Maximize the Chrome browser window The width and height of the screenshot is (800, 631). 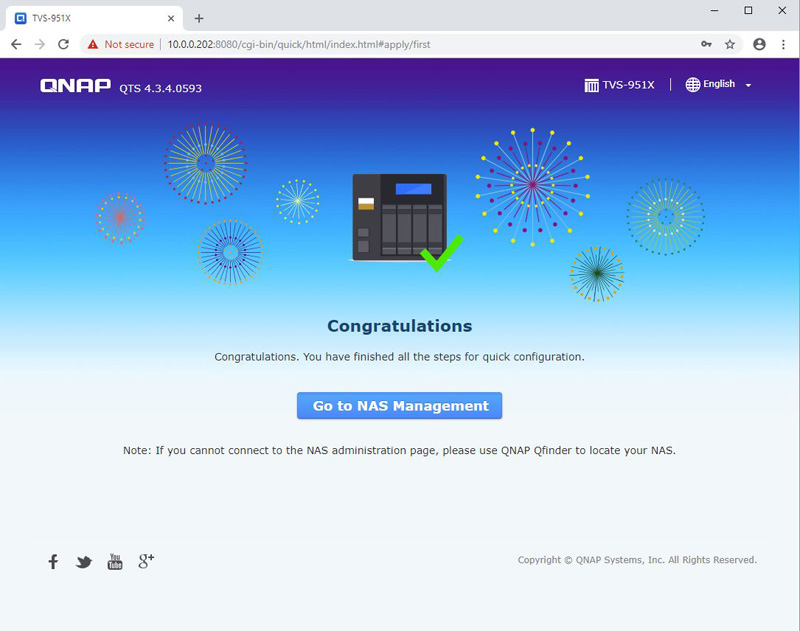(748, 10)
